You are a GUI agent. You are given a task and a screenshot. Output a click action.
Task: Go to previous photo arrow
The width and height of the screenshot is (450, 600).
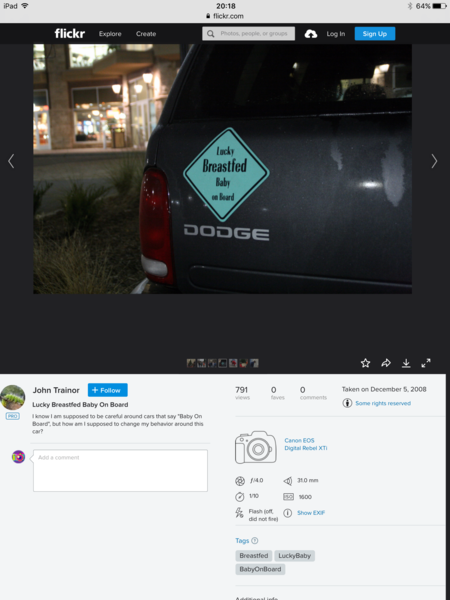click(x=11, y=161)
